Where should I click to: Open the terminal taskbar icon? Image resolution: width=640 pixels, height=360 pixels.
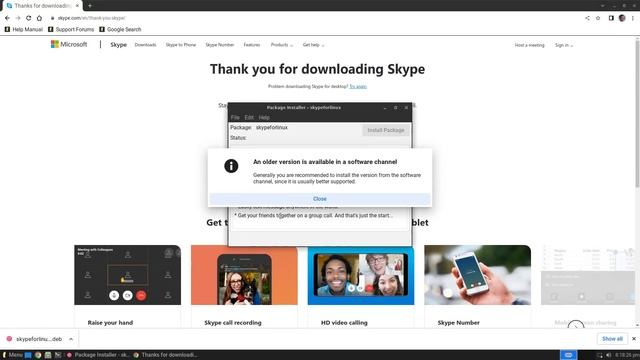58,355
